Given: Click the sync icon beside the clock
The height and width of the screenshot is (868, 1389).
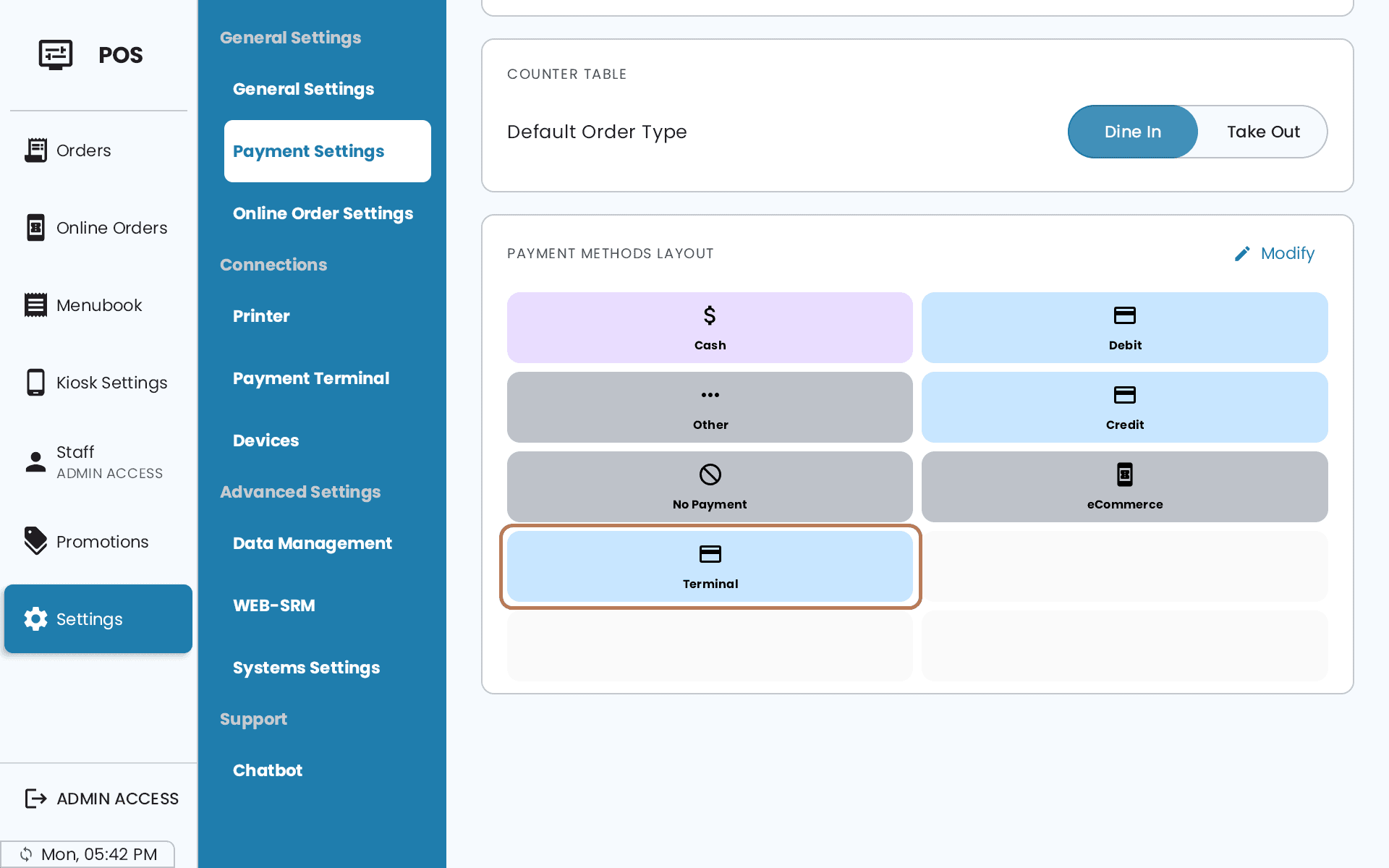Looking at the screenshot, I should coord(26,854).
